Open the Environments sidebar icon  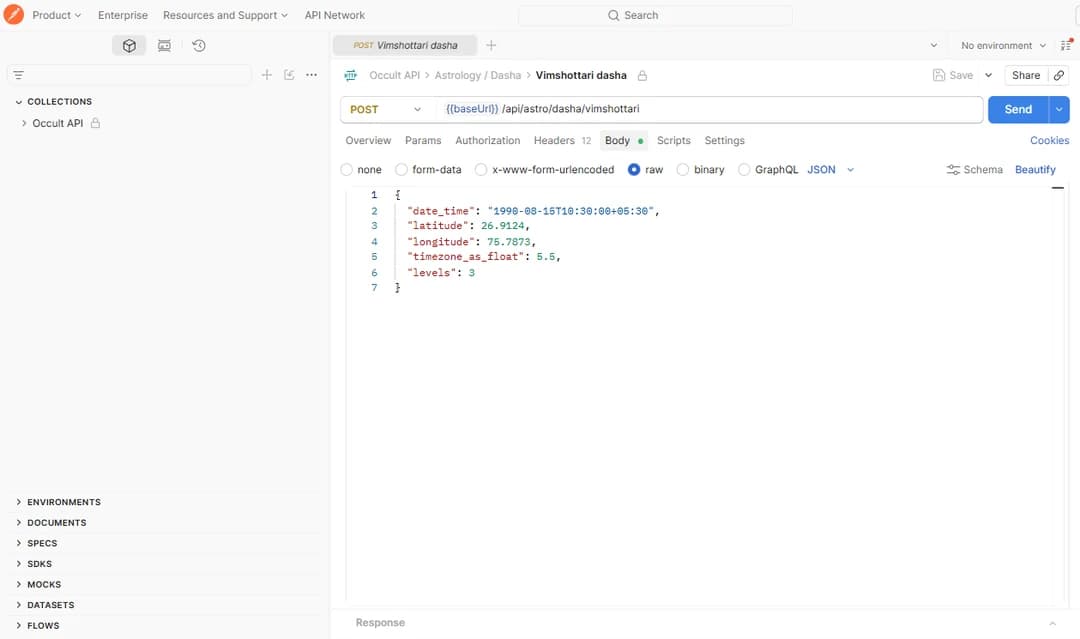tap(164, 45)
